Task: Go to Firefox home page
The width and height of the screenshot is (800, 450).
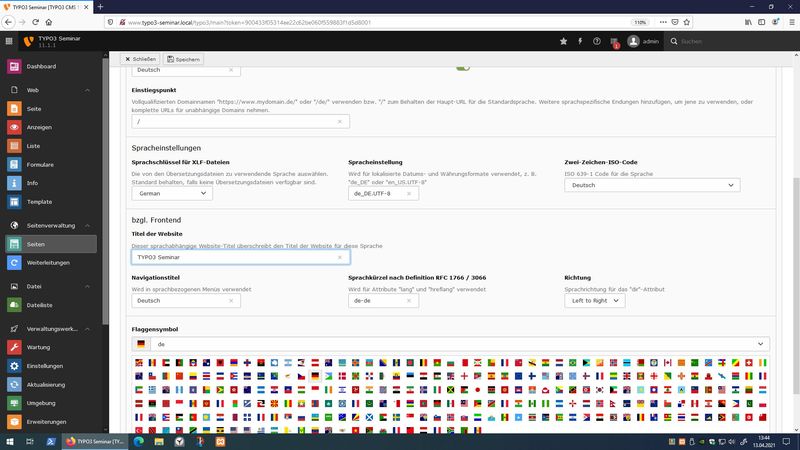Action: [49, 22]
